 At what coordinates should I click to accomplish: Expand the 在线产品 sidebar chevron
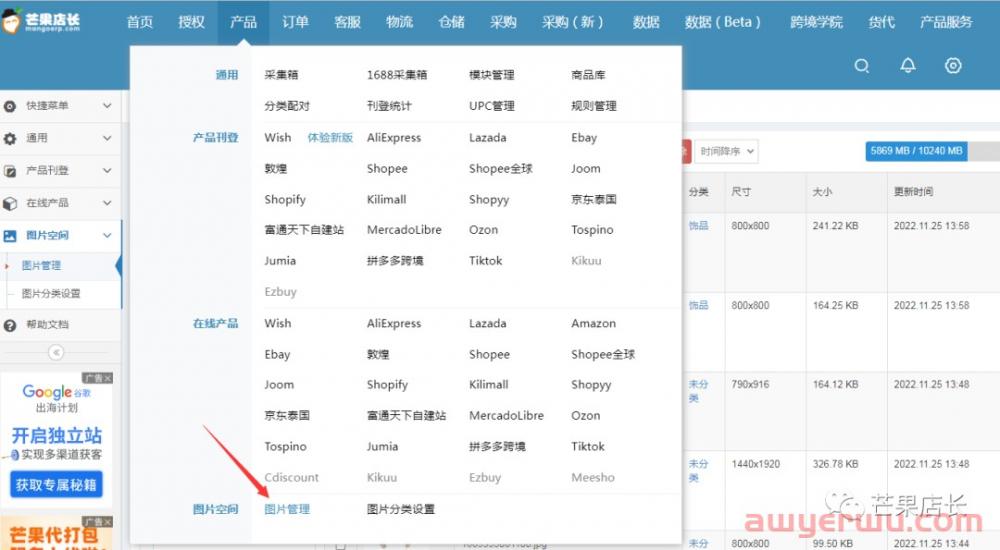(107, 203)
